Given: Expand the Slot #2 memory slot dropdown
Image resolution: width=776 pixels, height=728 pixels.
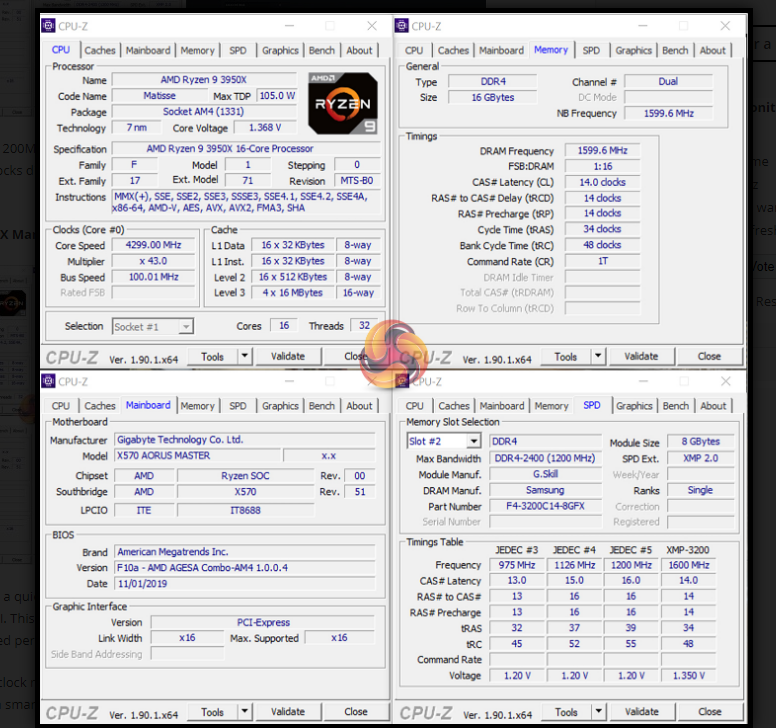Looking at the screenshot, I should (x=474, y=440).
